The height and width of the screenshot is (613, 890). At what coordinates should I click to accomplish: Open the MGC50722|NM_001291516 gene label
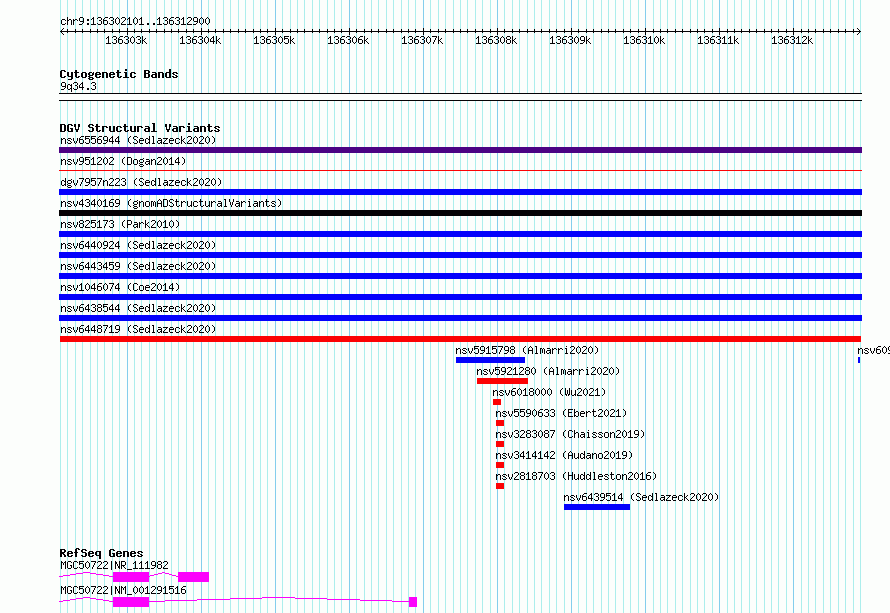(123, 590)
